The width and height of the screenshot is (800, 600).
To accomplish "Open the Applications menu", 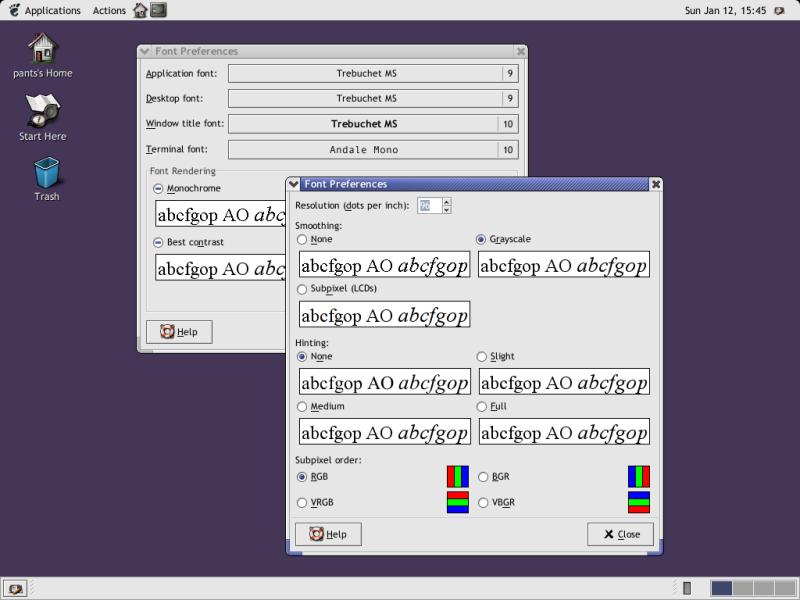I will point(44,10).
